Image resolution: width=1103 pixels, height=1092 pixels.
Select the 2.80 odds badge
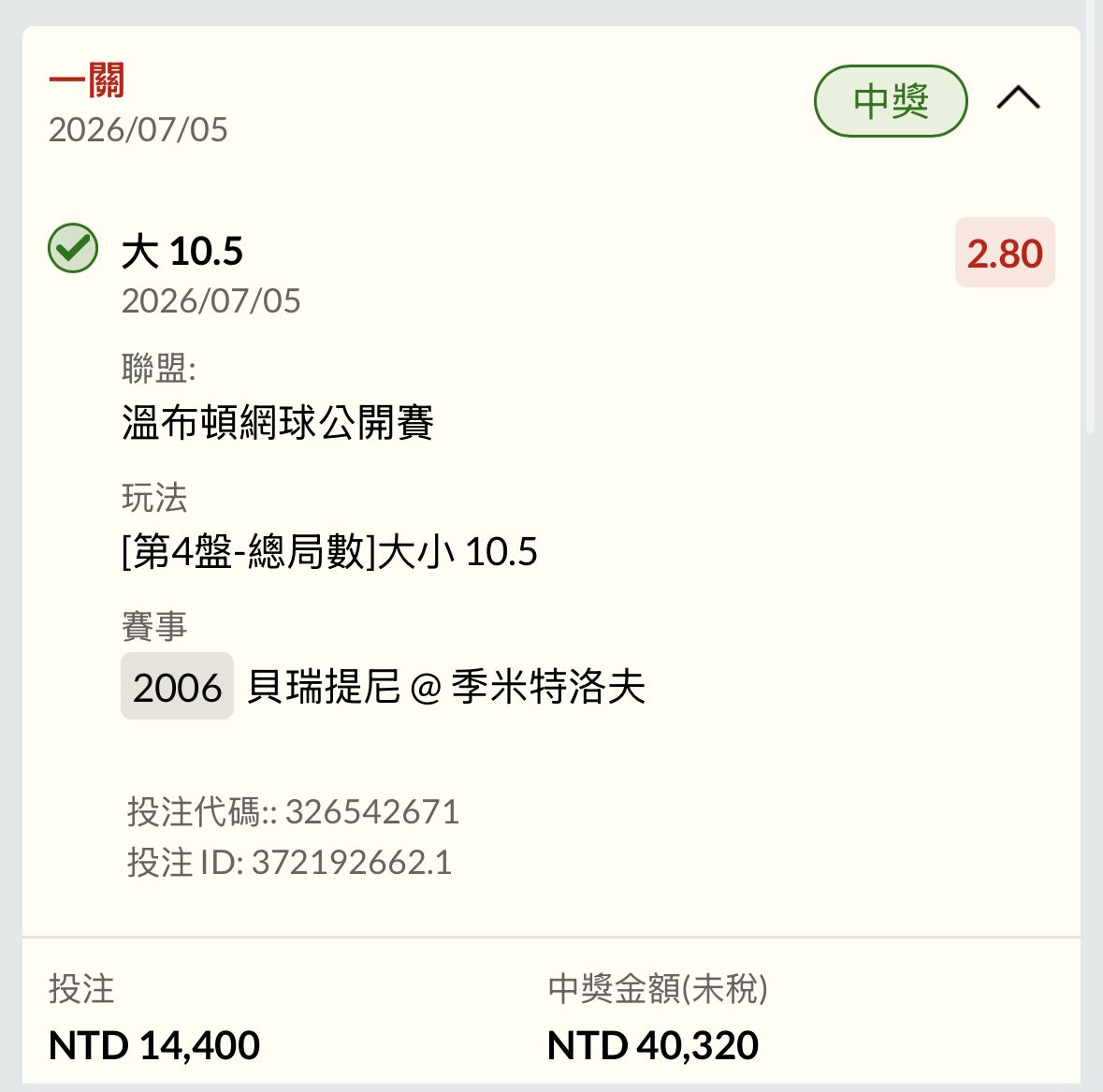[x=1005, y=253]
